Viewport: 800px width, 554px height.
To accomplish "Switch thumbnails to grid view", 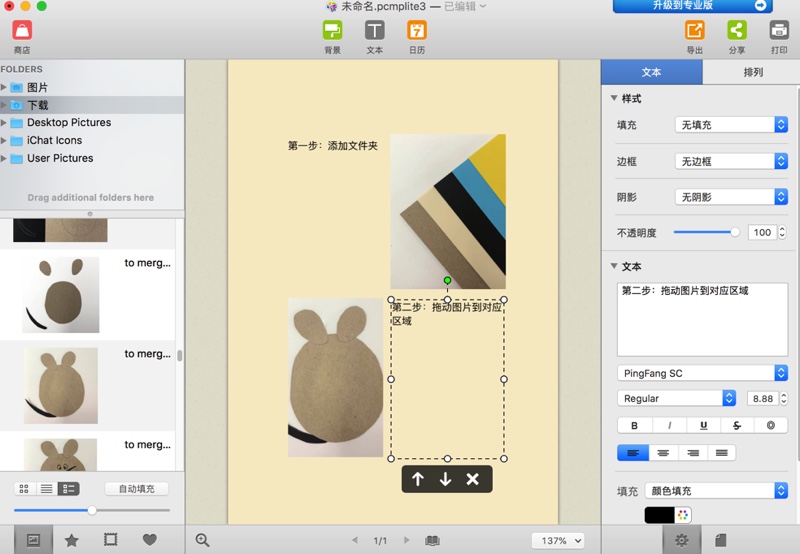I will pos(24,489).
